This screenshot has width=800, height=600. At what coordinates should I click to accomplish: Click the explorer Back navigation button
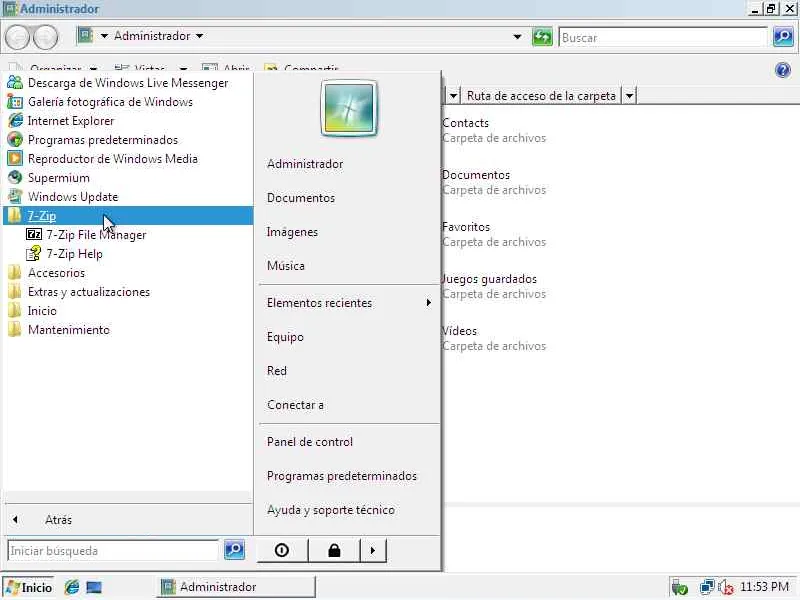pyautogui.click(x=18, y=37)
